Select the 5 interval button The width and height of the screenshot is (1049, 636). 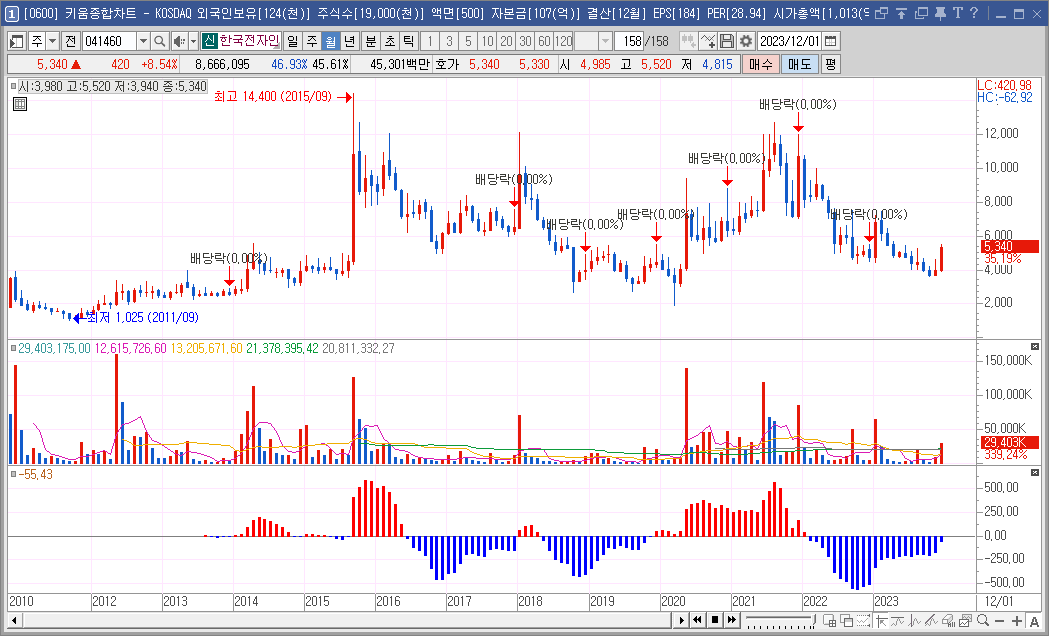(468, 41)
